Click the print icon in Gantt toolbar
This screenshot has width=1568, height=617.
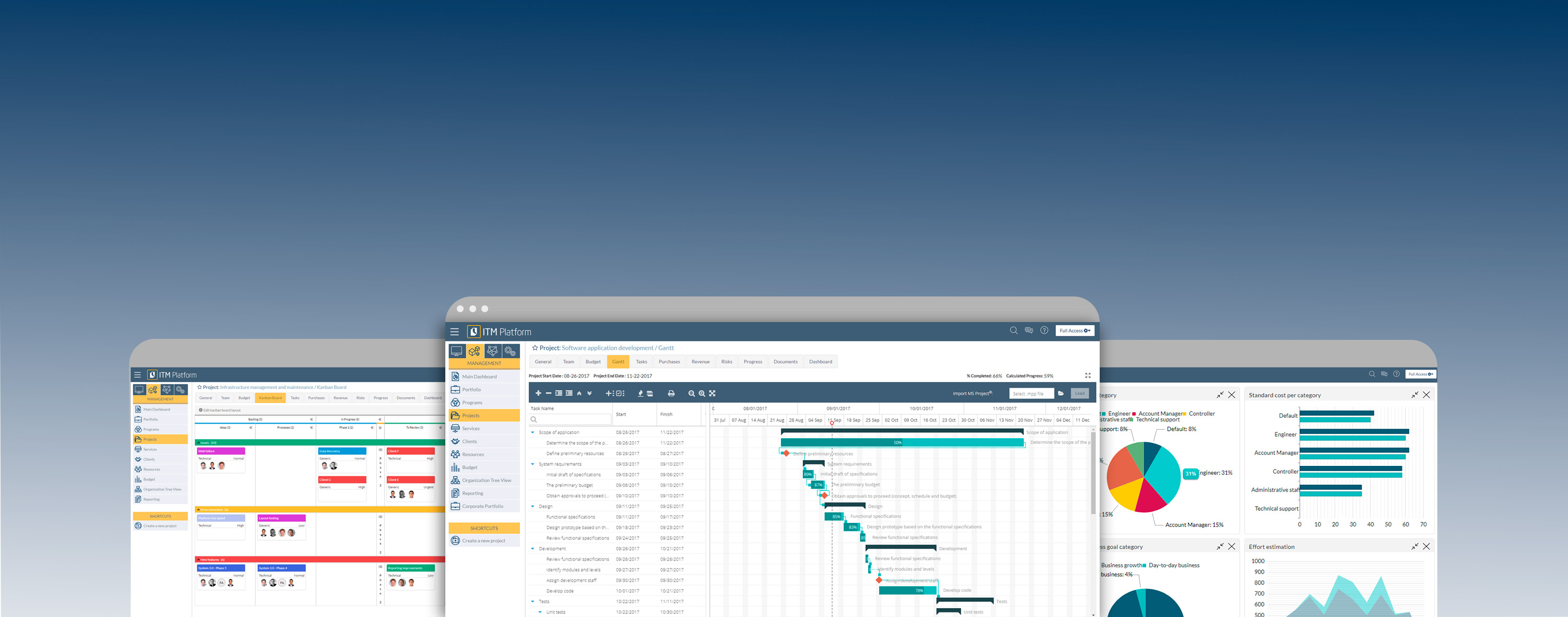(671, 393)
